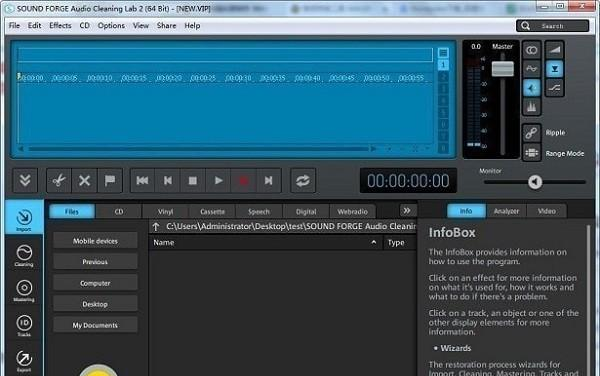The width and height of the screenshot is (600, 376).
Task: Skip to next marker button
Action: pos(269,181)
